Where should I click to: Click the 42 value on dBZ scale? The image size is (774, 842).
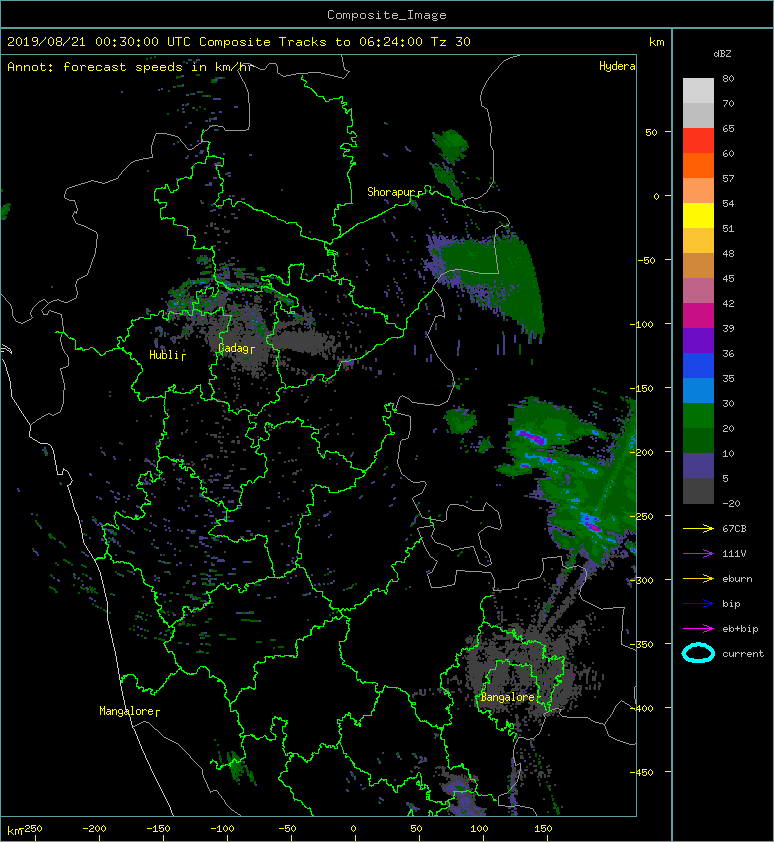(728, 303)
